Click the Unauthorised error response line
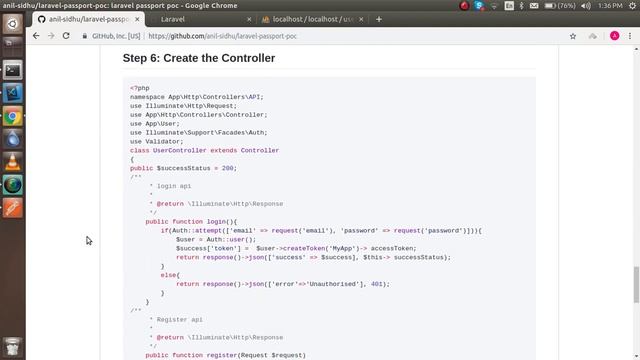The height and width of the screenshot is (360, 640). click(x=283, y=284)
